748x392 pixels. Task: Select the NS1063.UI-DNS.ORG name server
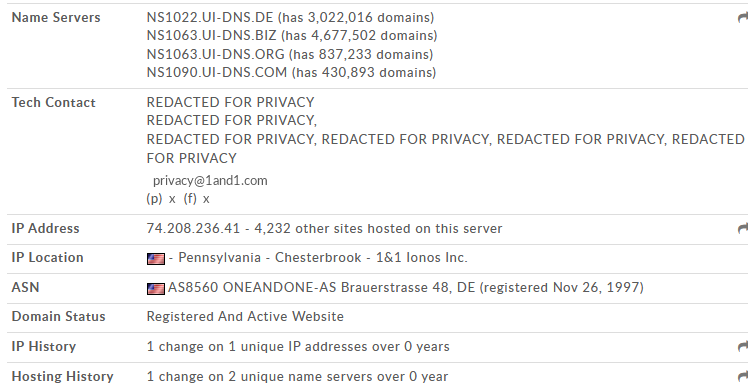pos(215,54)
